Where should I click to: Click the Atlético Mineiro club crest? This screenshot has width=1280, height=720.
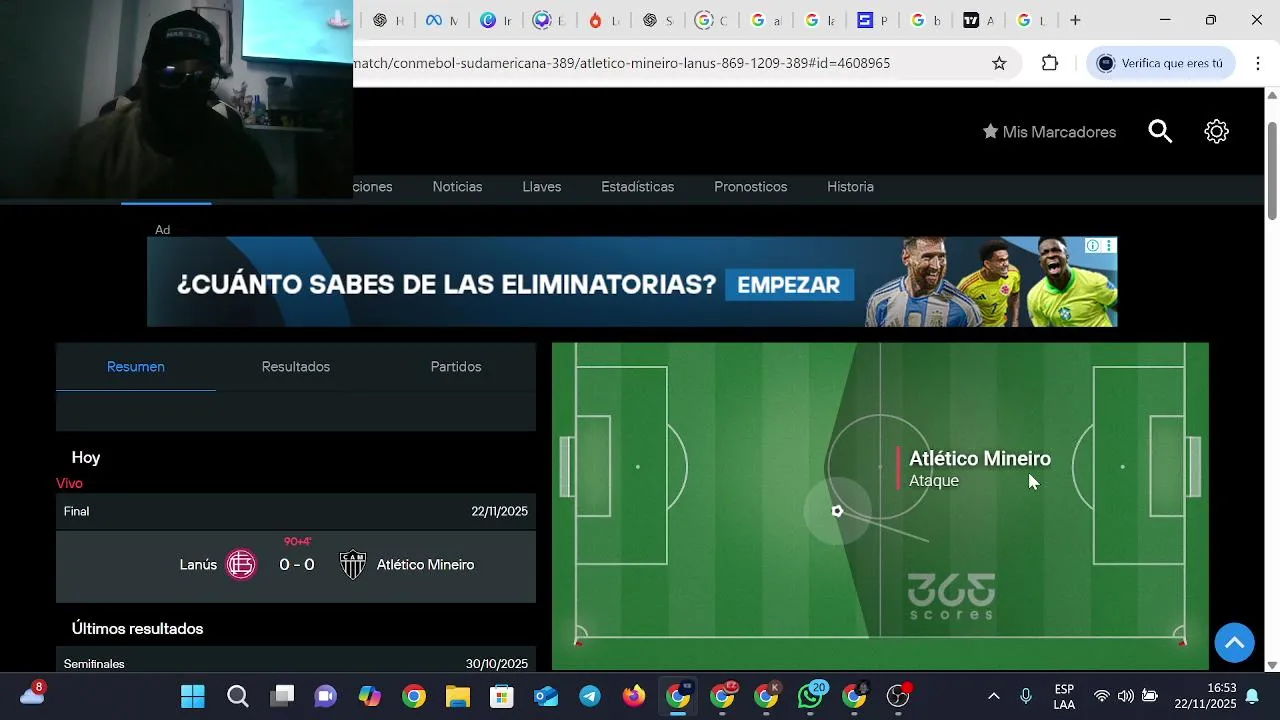[x=353, y=565]
